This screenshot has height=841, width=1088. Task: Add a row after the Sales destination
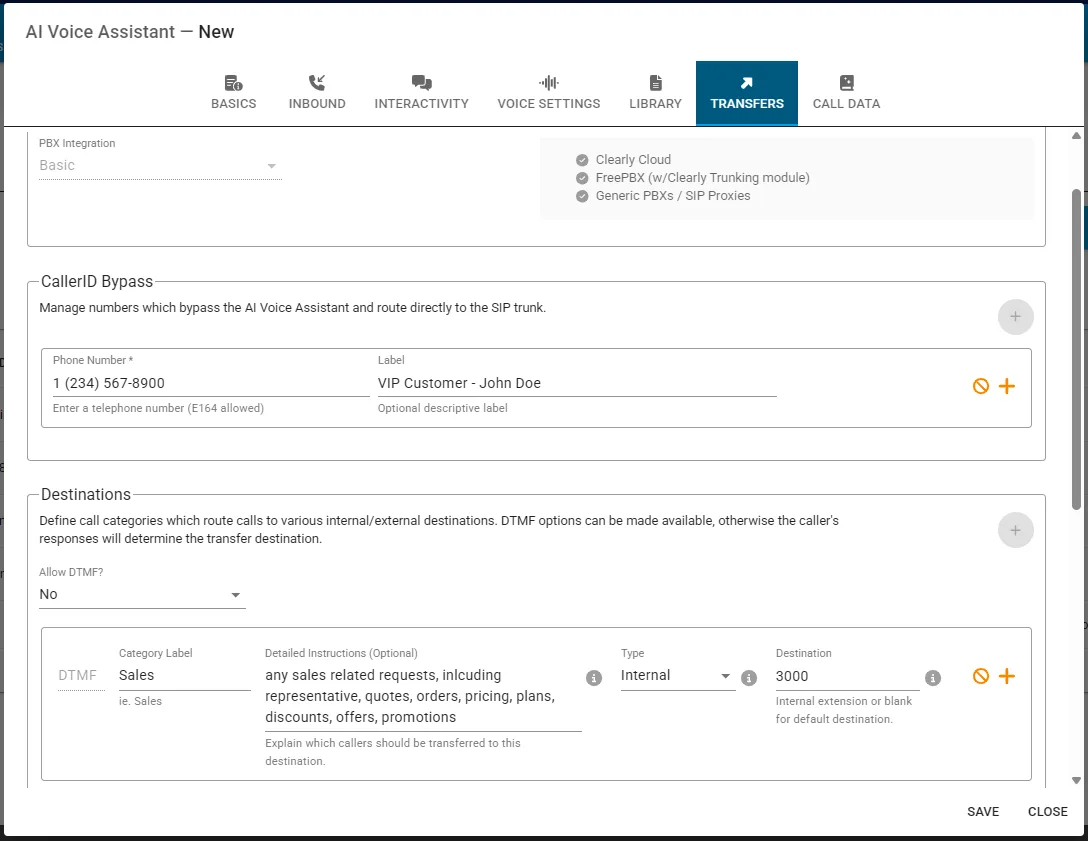(1007, 676)
